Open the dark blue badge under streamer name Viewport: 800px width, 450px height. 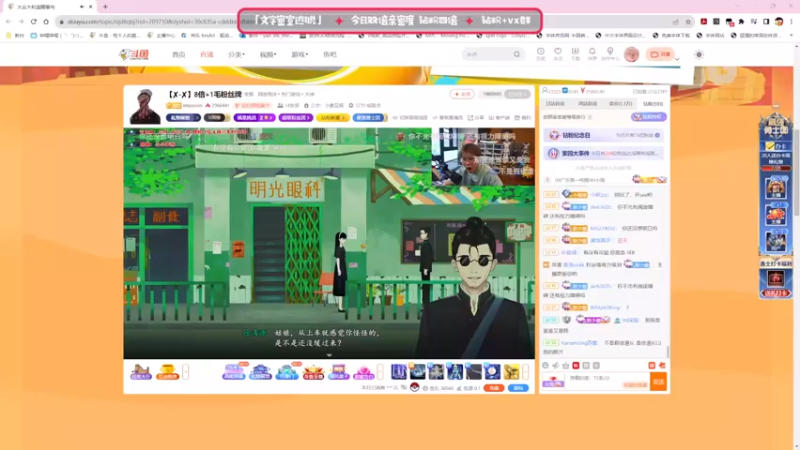point(183,117)
